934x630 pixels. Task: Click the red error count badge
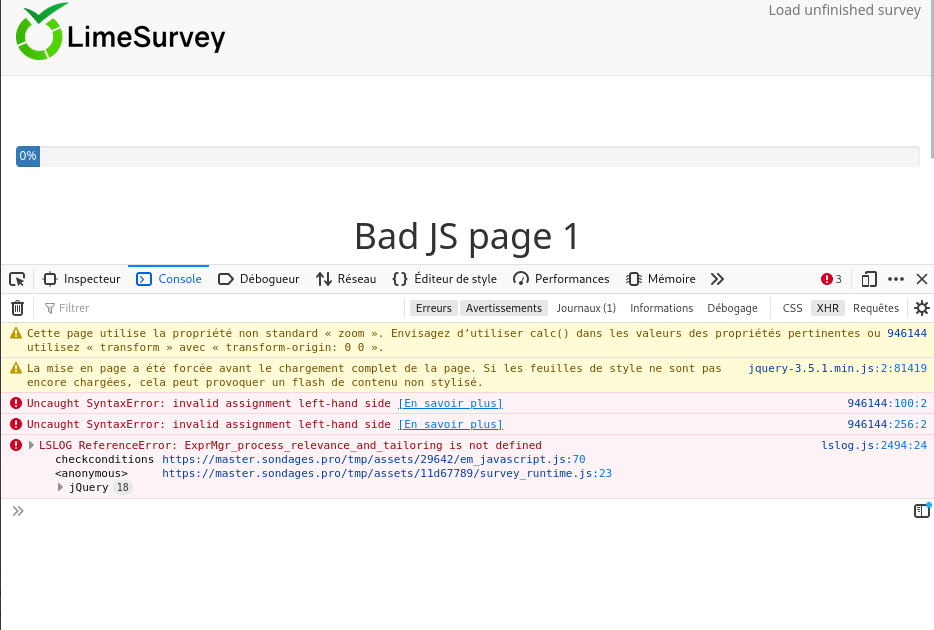831,279
